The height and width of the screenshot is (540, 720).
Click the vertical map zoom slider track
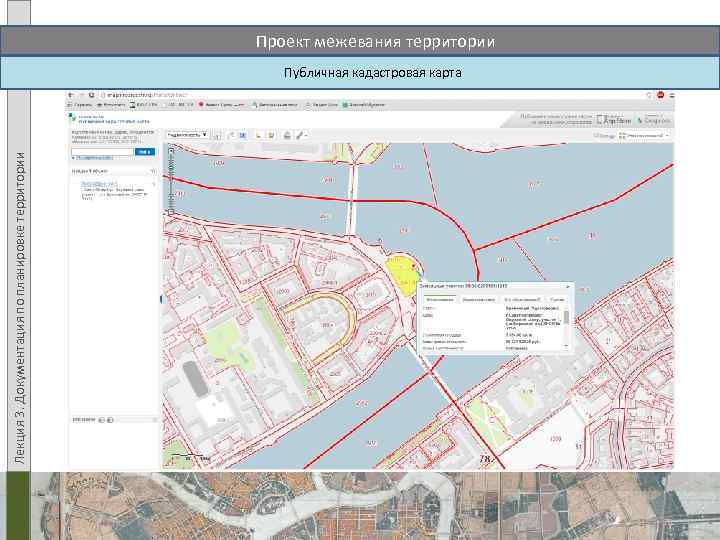pos(171,181)
